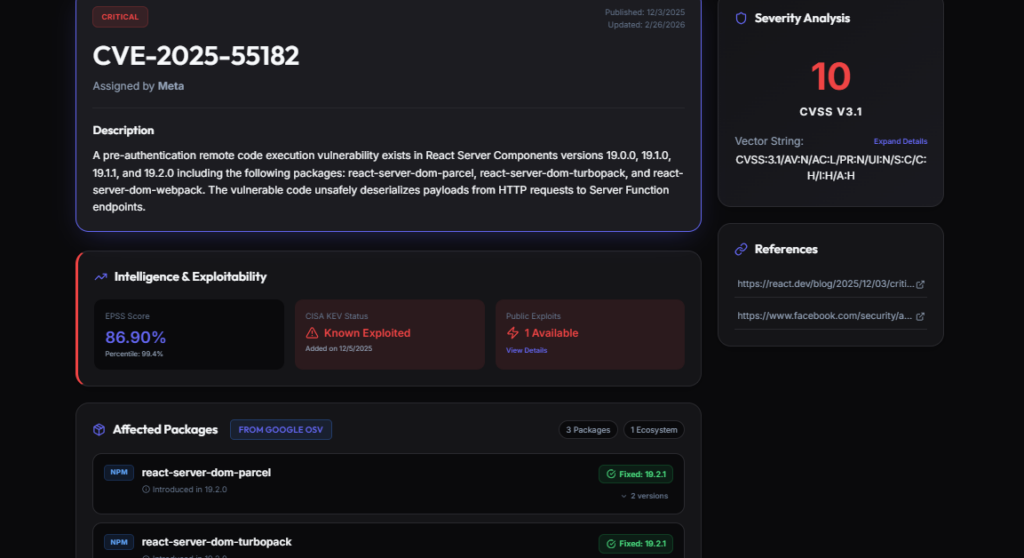Click the Fixed: 19.2.1 badge for react-server-dom-turbopack
Screen dimensions: 1024x558
click(x=635, y=544)
